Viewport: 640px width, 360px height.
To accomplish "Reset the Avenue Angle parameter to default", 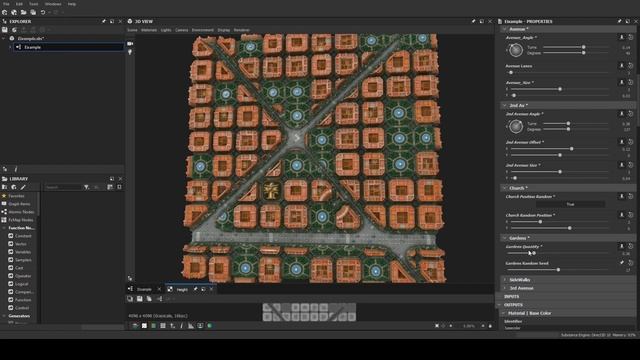I will 631,38.
